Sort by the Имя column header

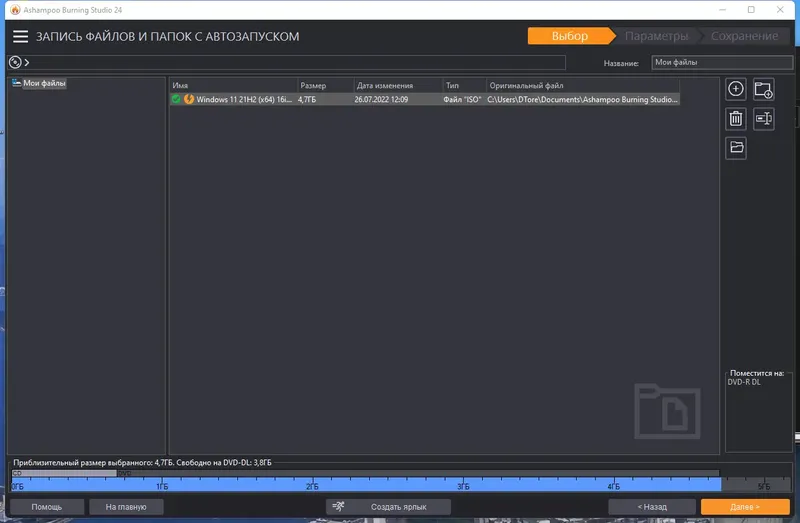233,85
